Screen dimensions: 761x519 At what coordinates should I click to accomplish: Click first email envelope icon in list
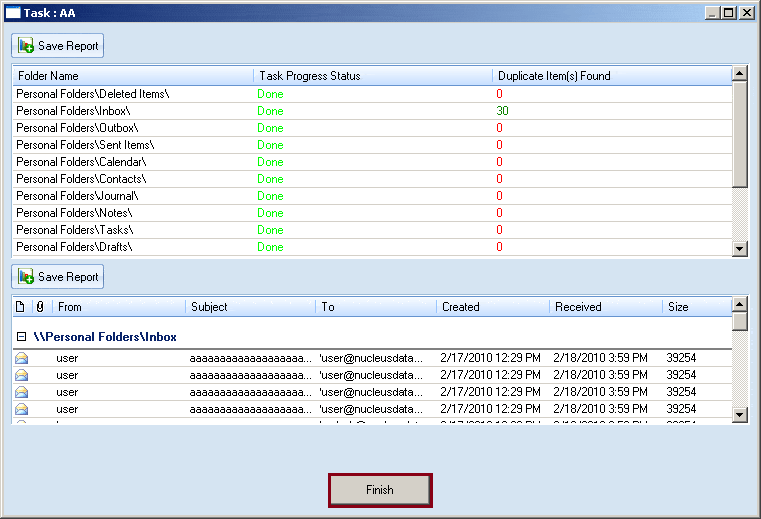(22, 358)
